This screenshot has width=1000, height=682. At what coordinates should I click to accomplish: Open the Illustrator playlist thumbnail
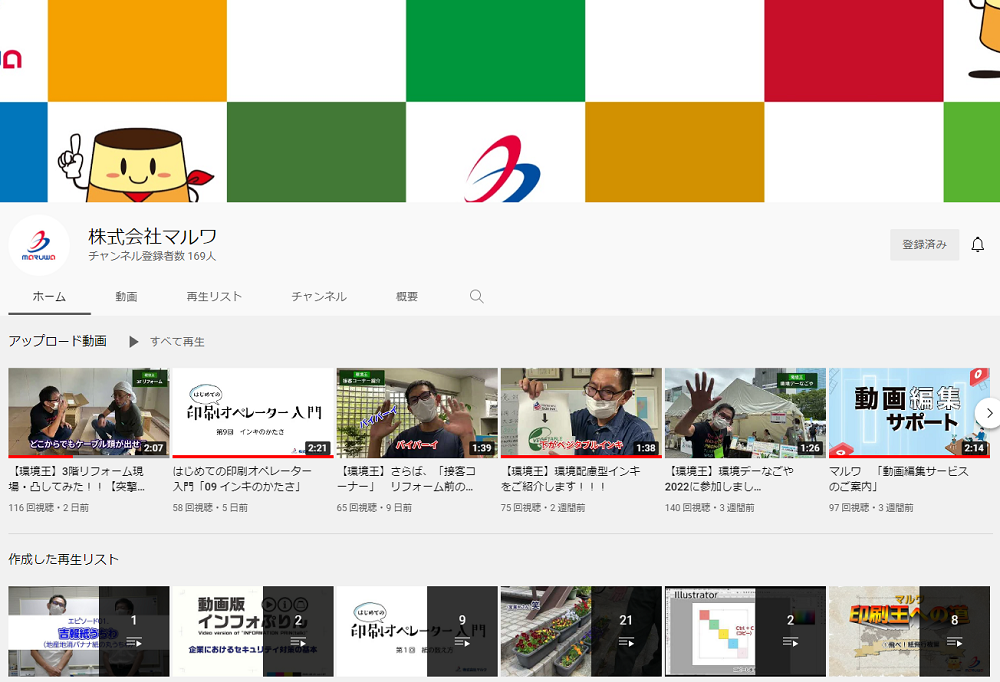(745, 631)
